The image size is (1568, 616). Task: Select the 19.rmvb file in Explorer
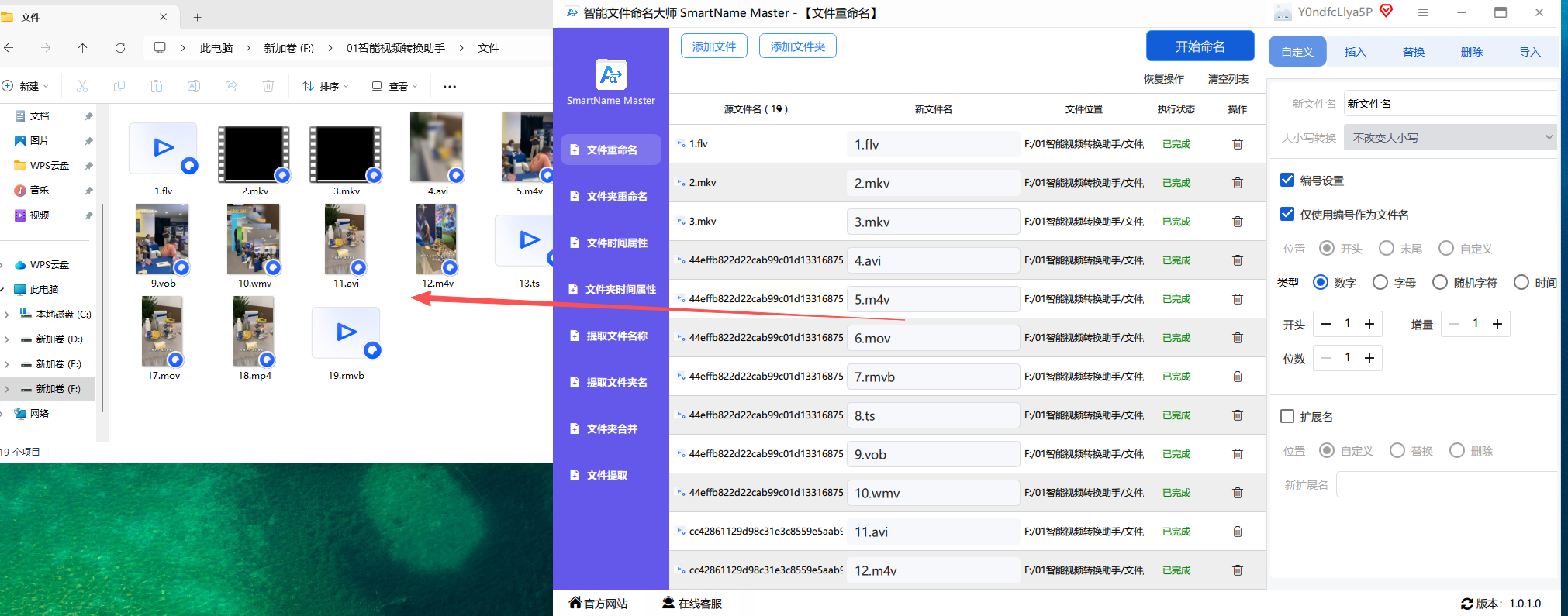coord(346,344)
